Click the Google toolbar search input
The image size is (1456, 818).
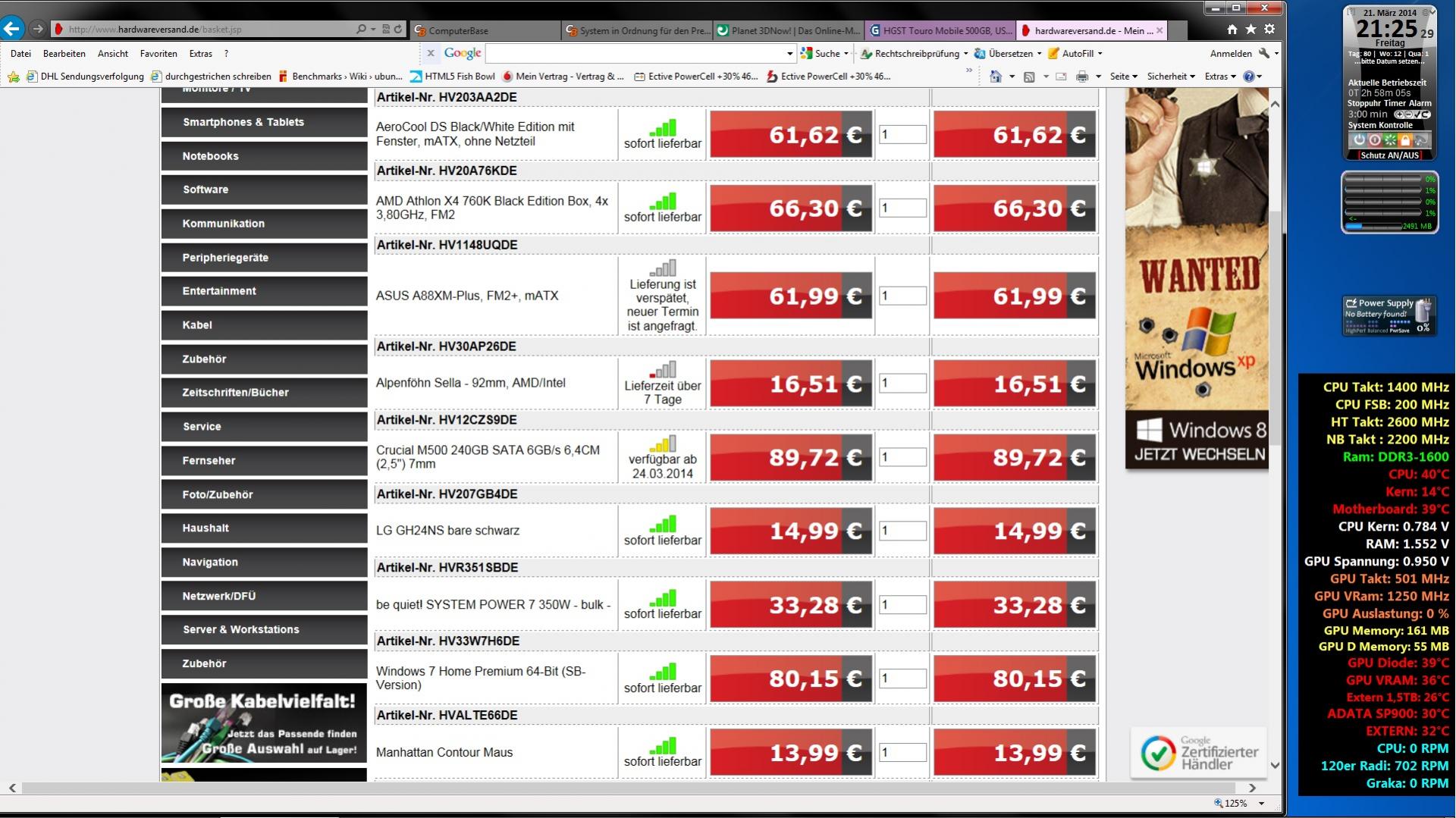coord(634,54)
